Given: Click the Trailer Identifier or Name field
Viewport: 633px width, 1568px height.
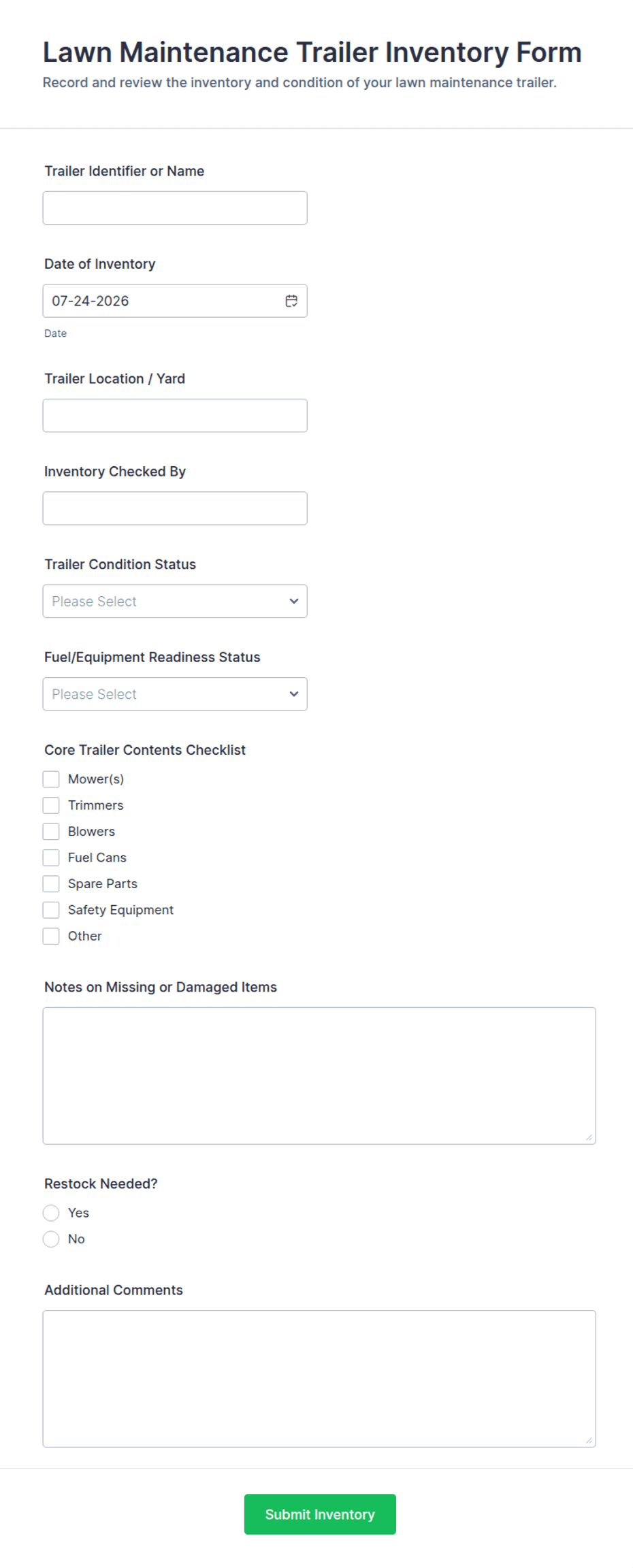Looking at the screenshot, I should [x=175, y=208].
